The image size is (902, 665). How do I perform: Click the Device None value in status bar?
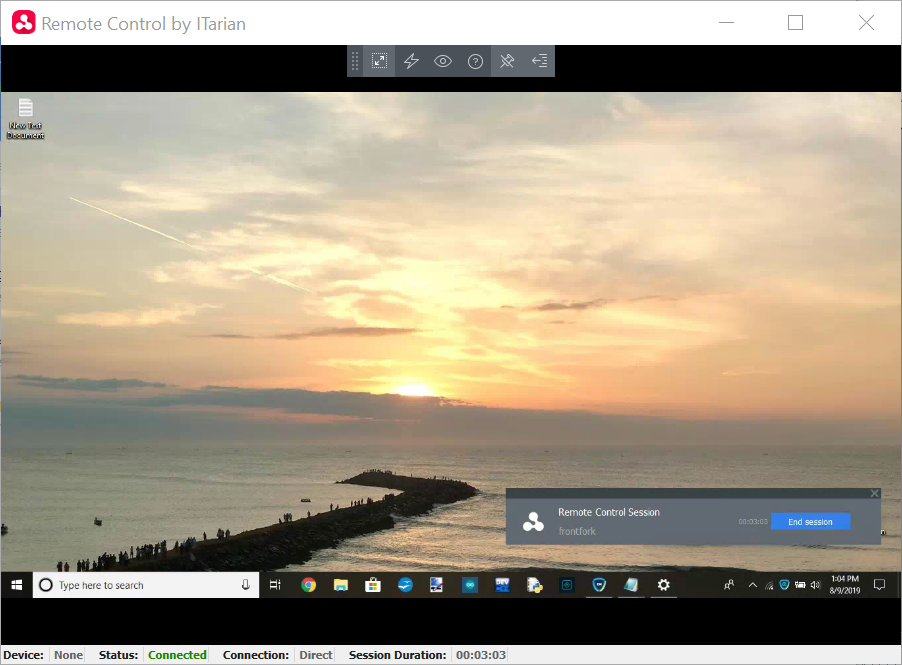point(68,655)
